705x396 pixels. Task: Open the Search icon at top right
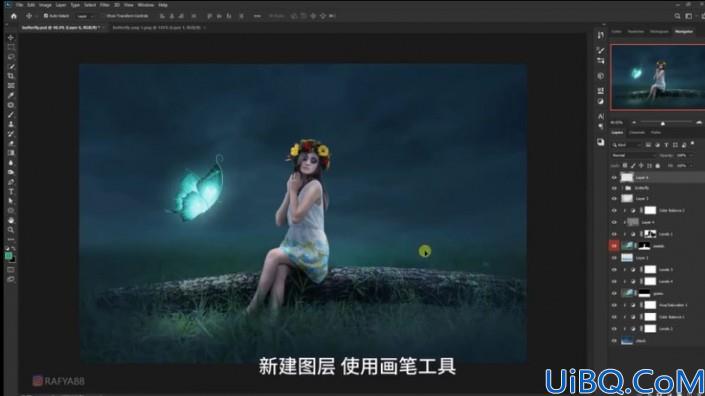[x=677, y=16]
